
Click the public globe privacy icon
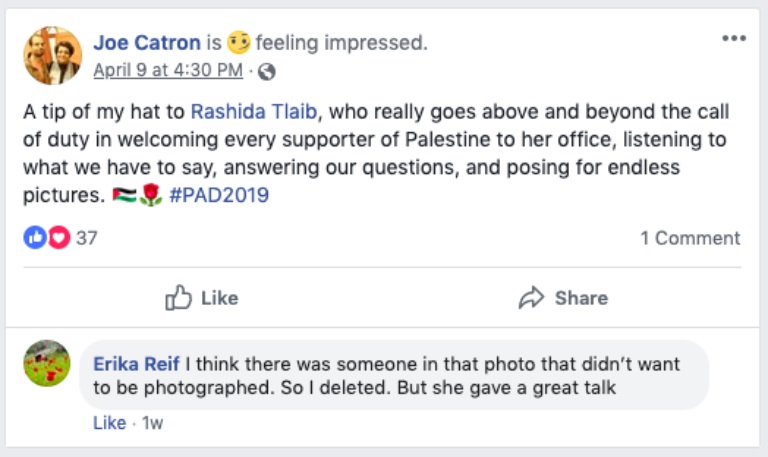266,72
